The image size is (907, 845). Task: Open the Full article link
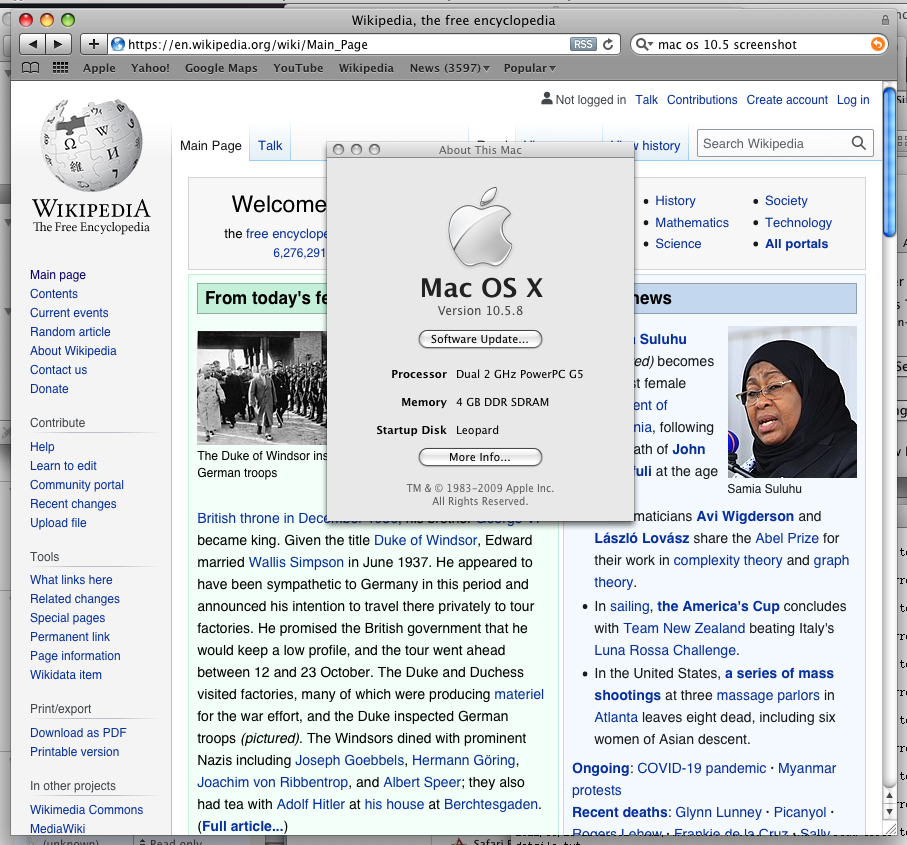[242, 826]
